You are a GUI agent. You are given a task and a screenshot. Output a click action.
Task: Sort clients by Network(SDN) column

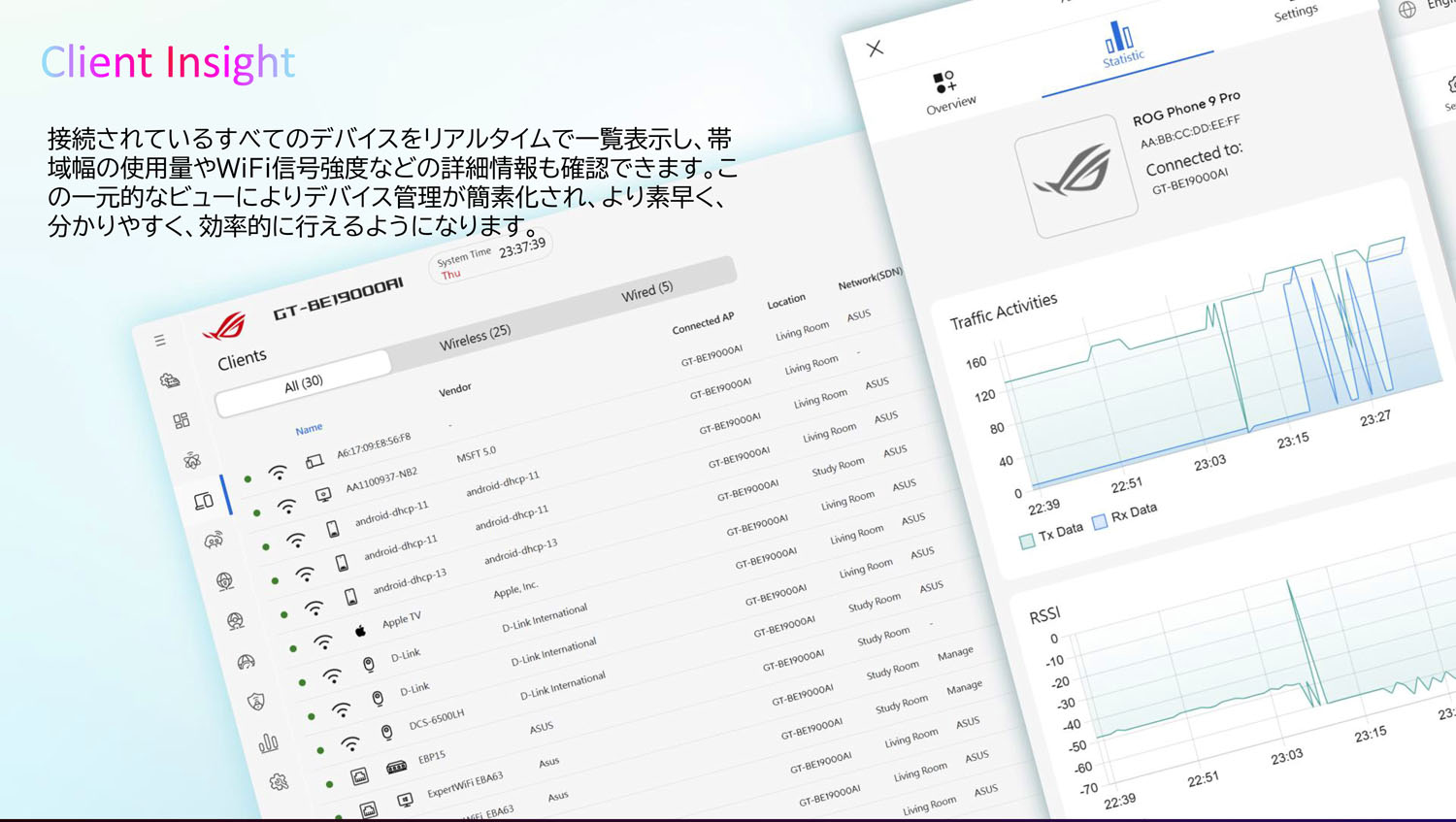tap(870, 279)
